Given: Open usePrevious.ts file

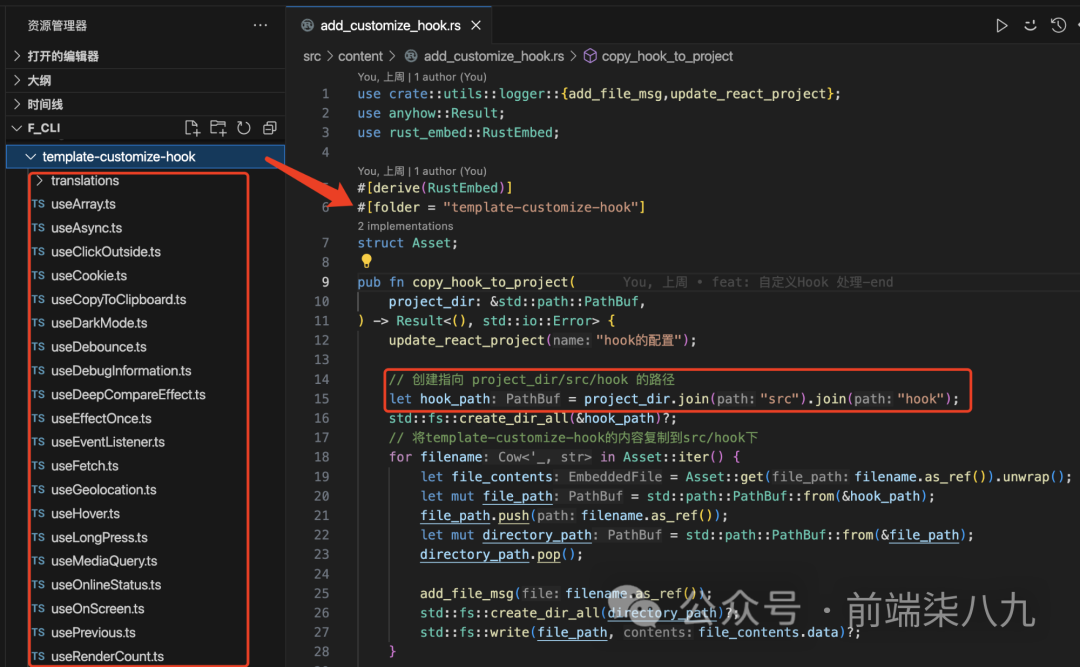Looking at the screenshot, I should click(x=93, y=633).
